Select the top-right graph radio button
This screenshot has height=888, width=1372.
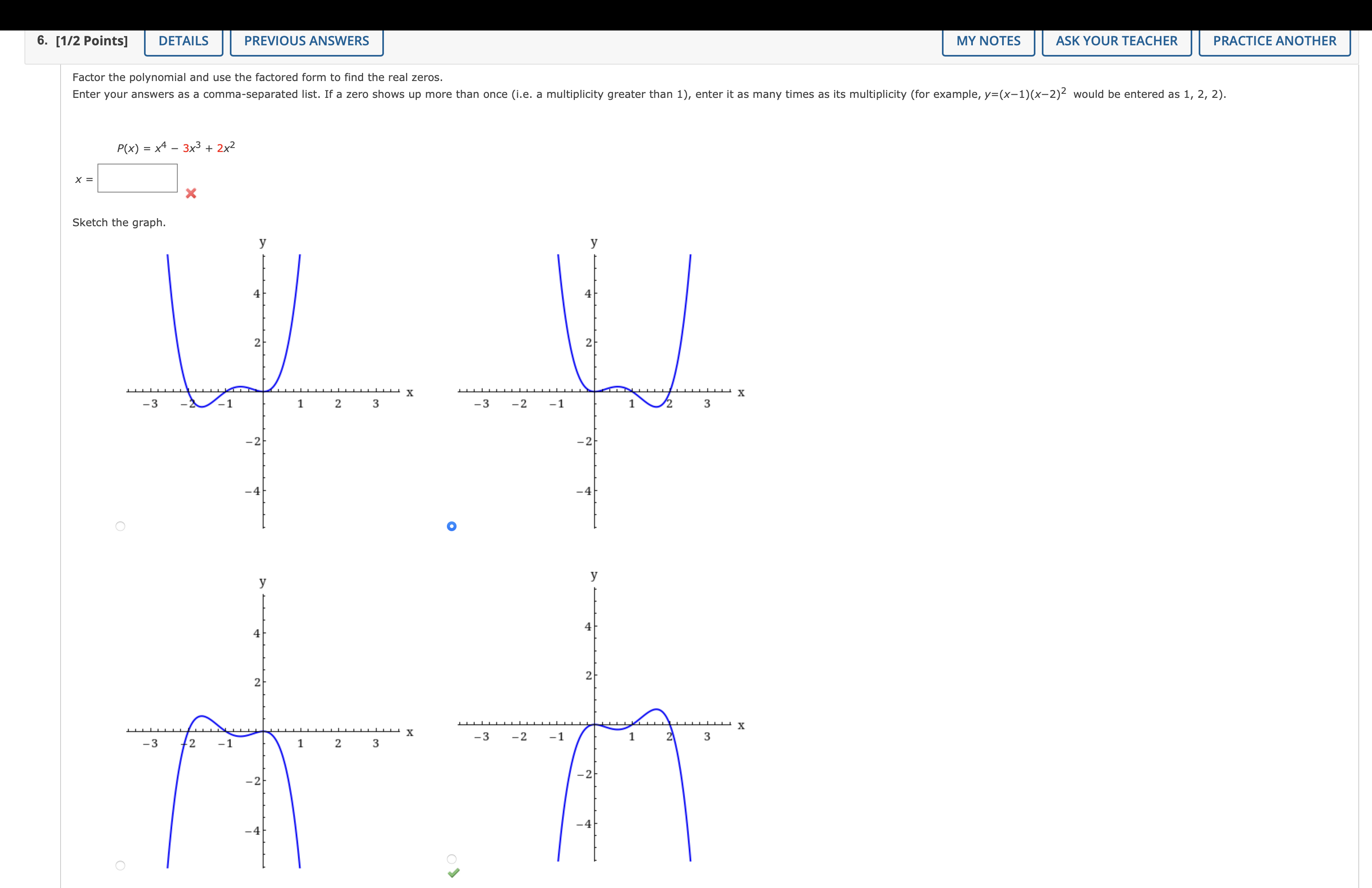(x=452, y=525)
